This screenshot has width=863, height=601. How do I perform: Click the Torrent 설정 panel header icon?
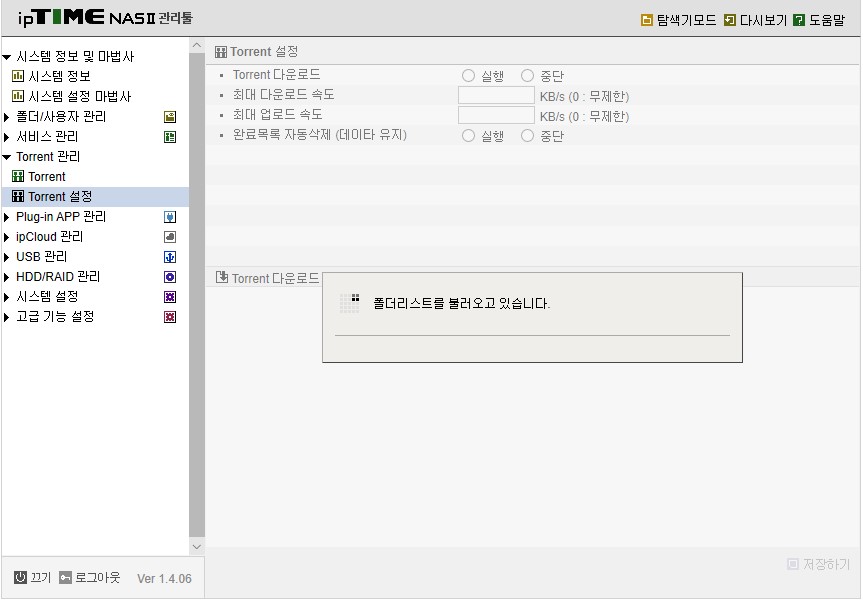point(221,52)
